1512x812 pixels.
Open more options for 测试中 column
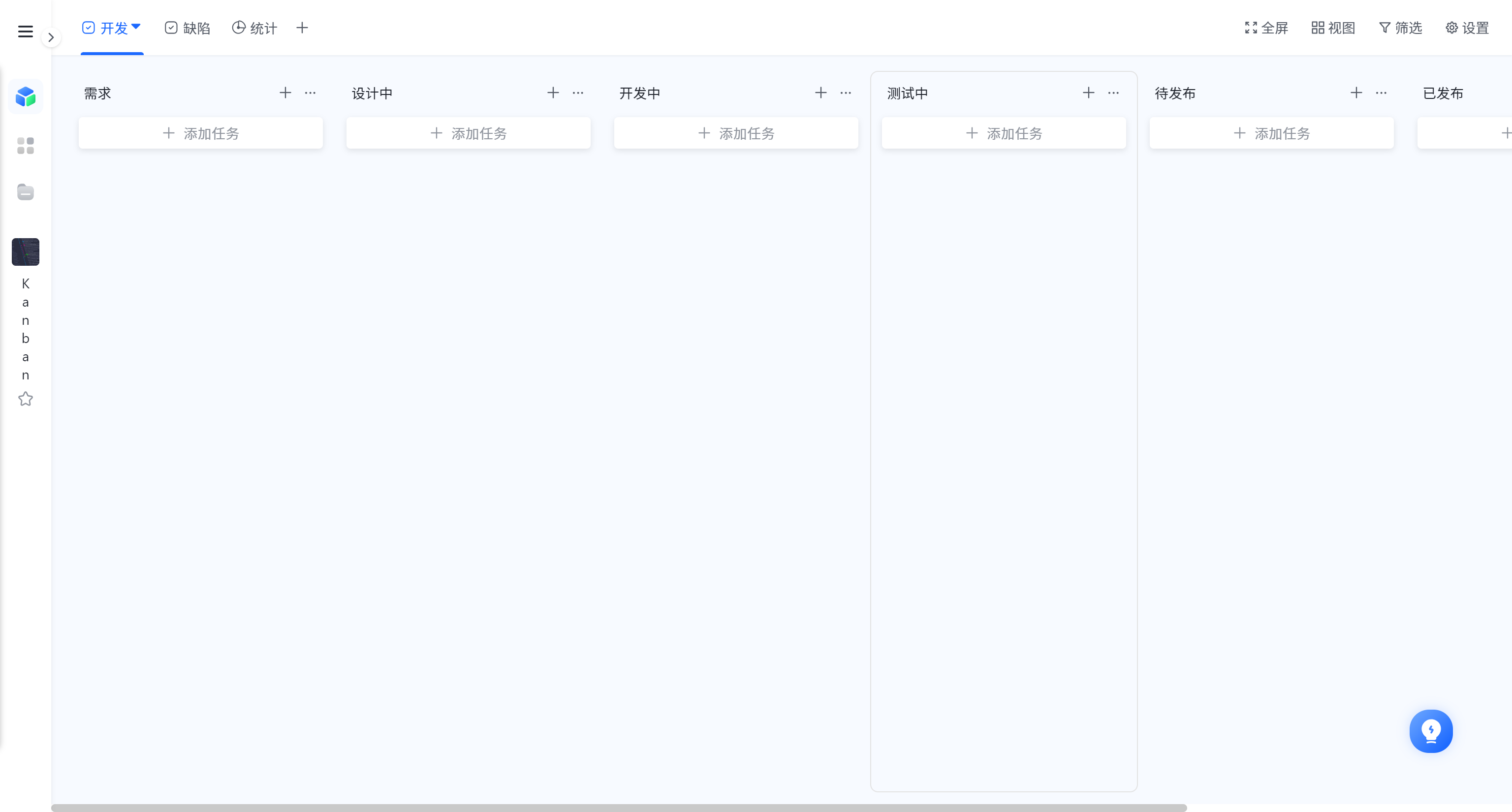tap(1113, 93)
